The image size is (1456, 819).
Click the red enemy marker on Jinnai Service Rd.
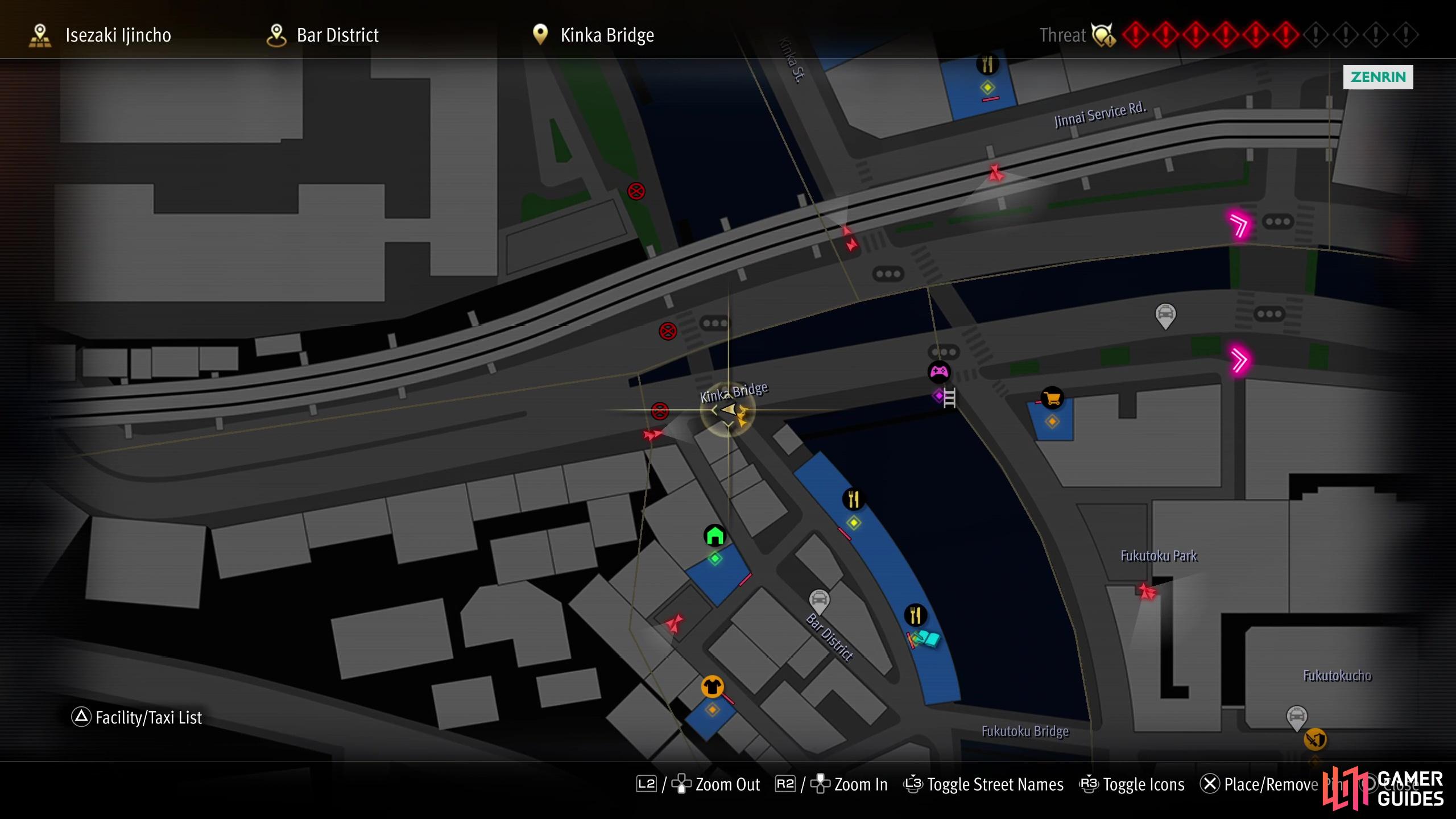point(995,173)
